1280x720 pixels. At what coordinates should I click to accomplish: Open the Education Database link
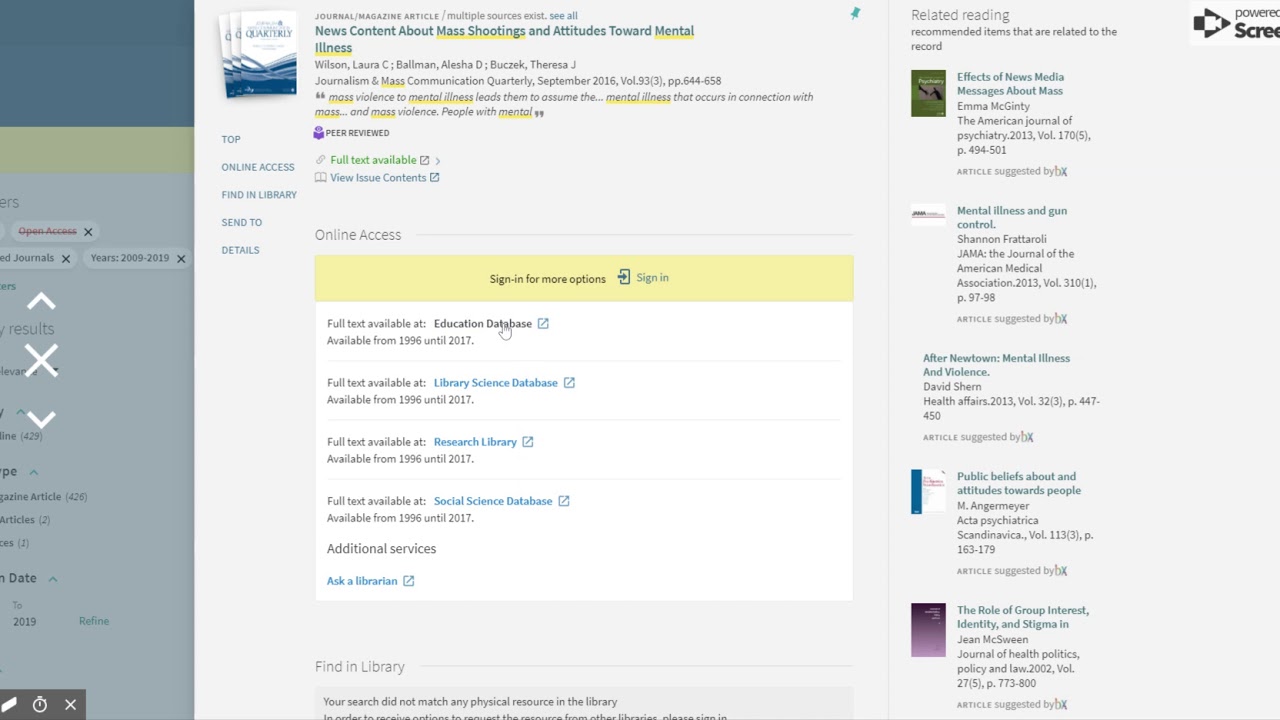pos(483,324)
